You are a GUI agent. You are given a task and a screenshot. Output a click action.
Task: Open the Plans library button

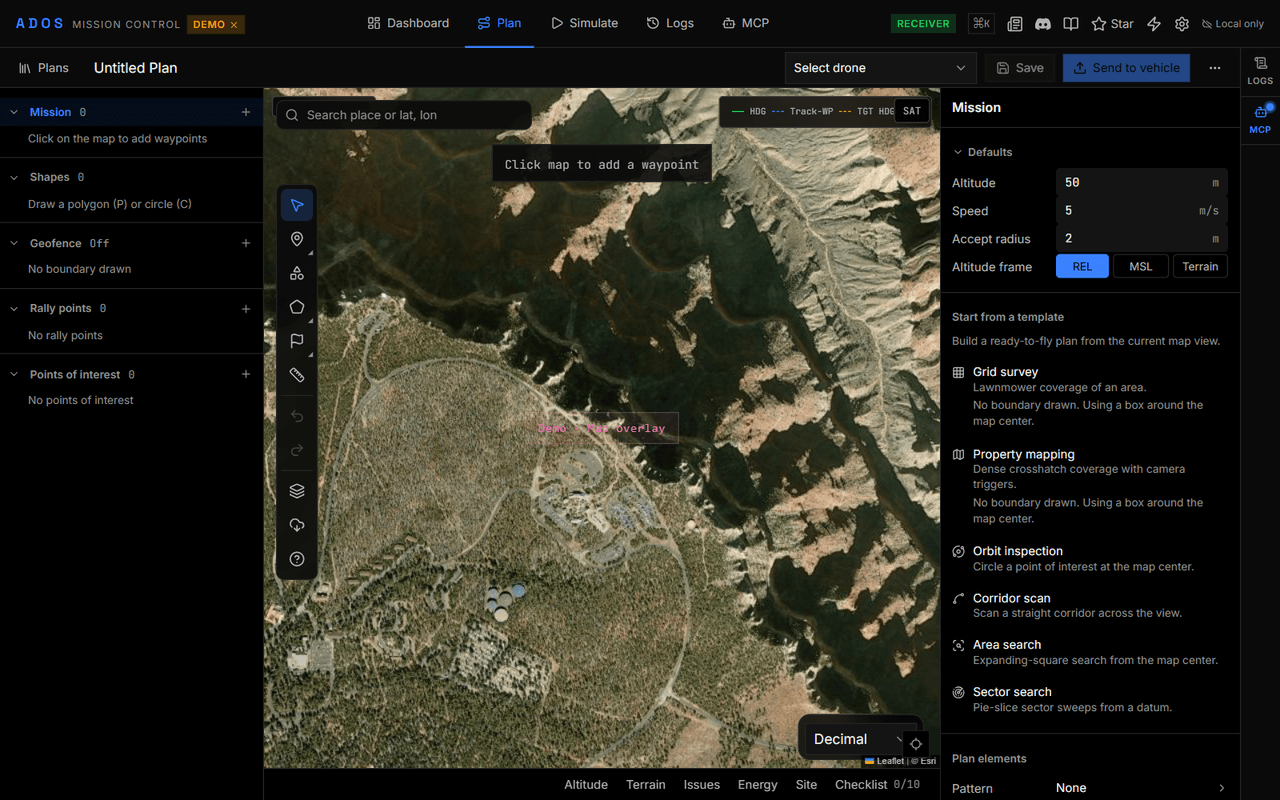tap(44, 68)
